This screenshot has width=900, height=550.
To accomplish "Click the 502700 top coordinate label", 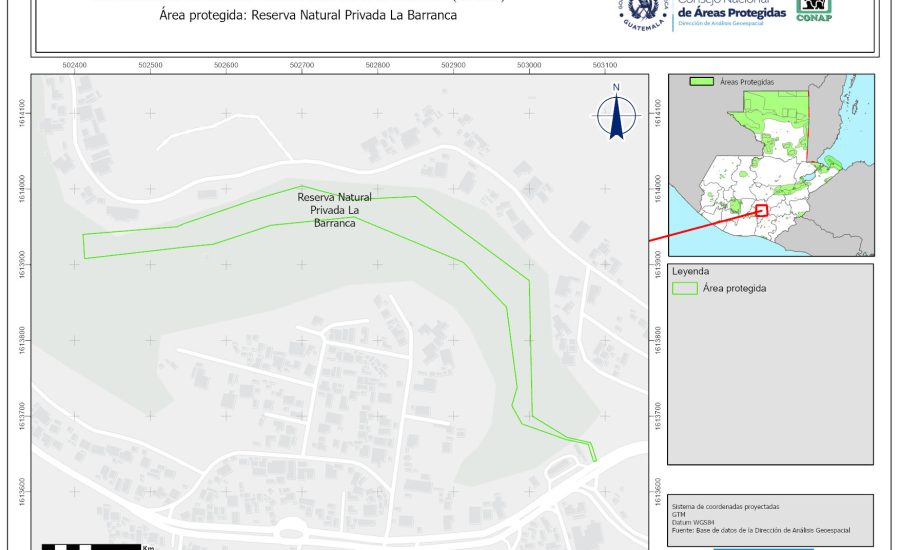I will (302, 65).
